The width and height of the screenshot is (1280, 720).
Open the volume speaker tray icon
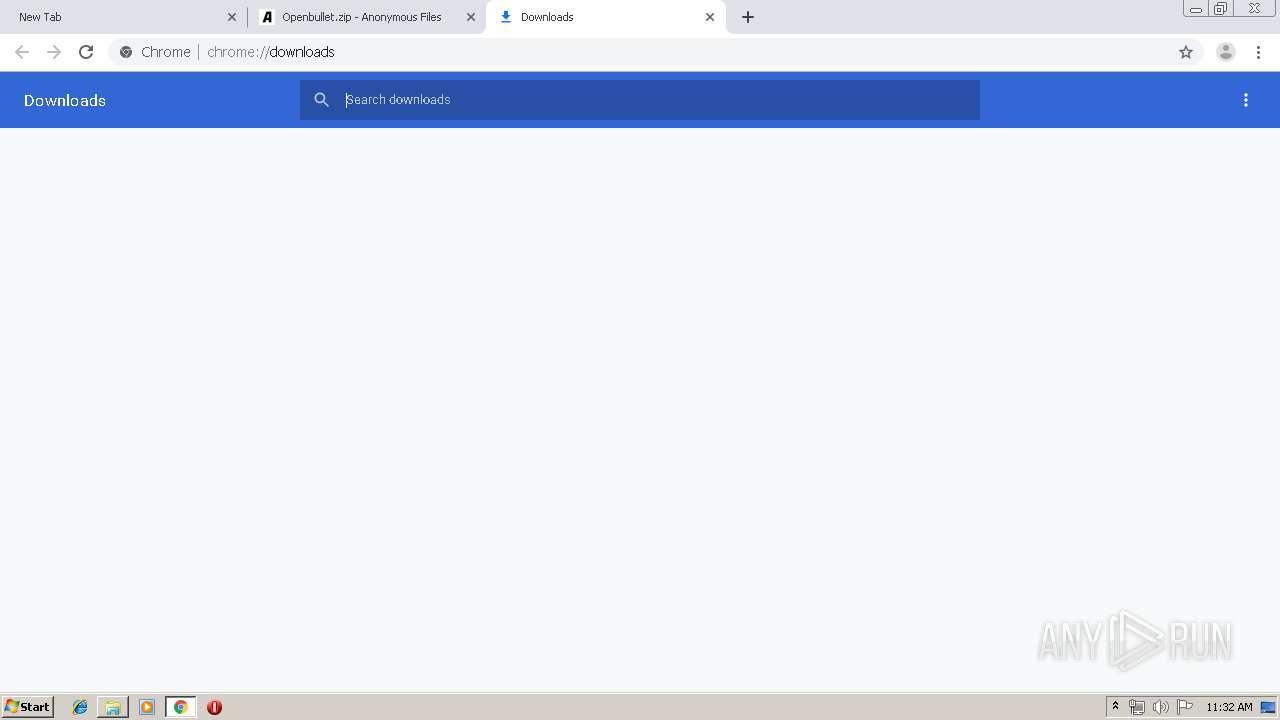[x=1160, y=707]
